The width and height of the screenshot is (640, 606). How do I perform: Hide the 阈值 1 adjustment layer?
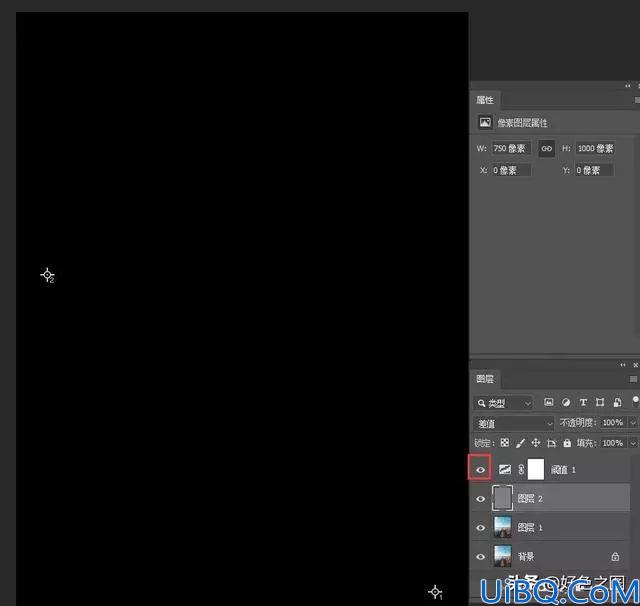click(480, 470)
